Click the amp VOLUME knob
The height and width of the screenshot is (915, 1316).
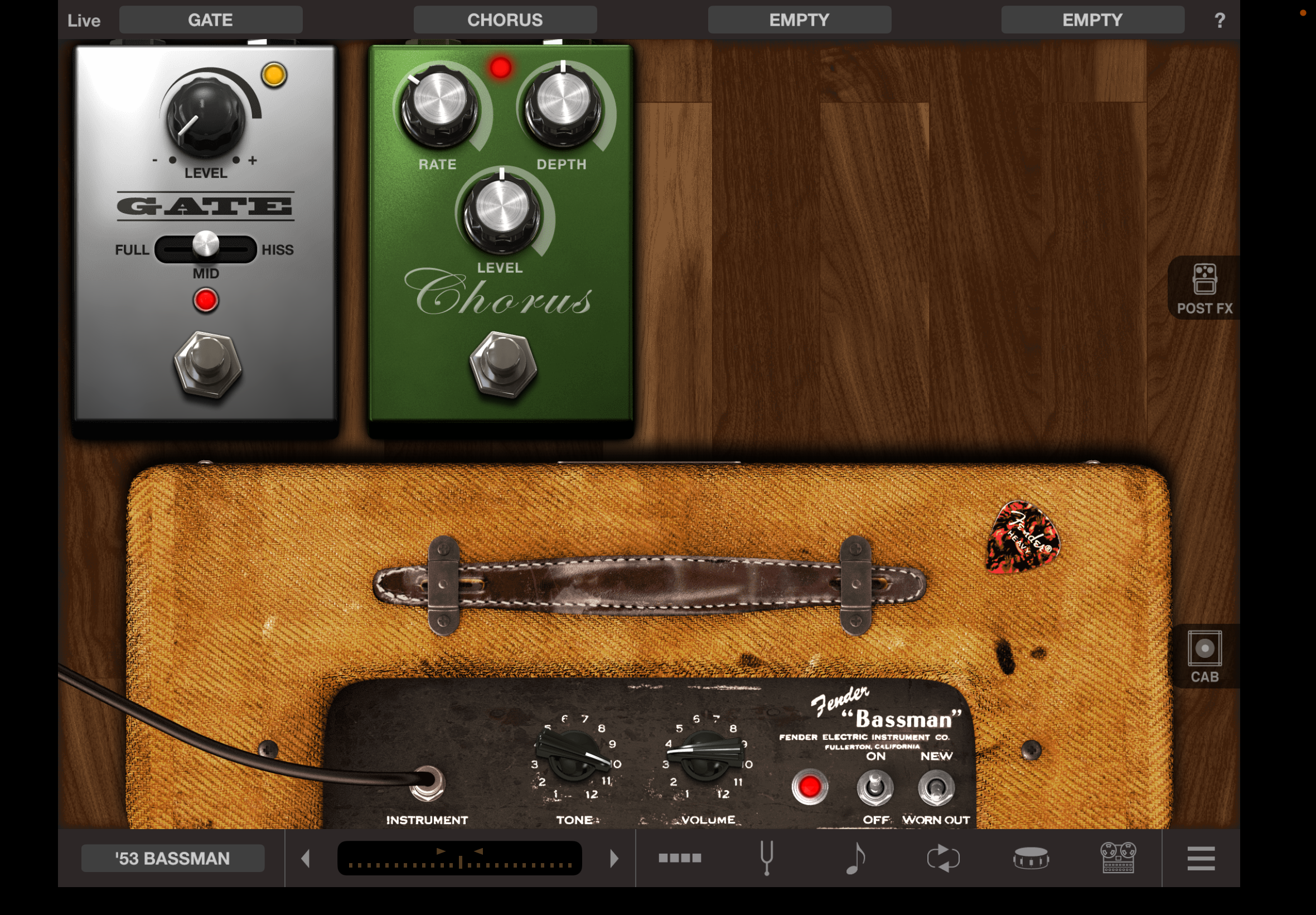[705, 755]
